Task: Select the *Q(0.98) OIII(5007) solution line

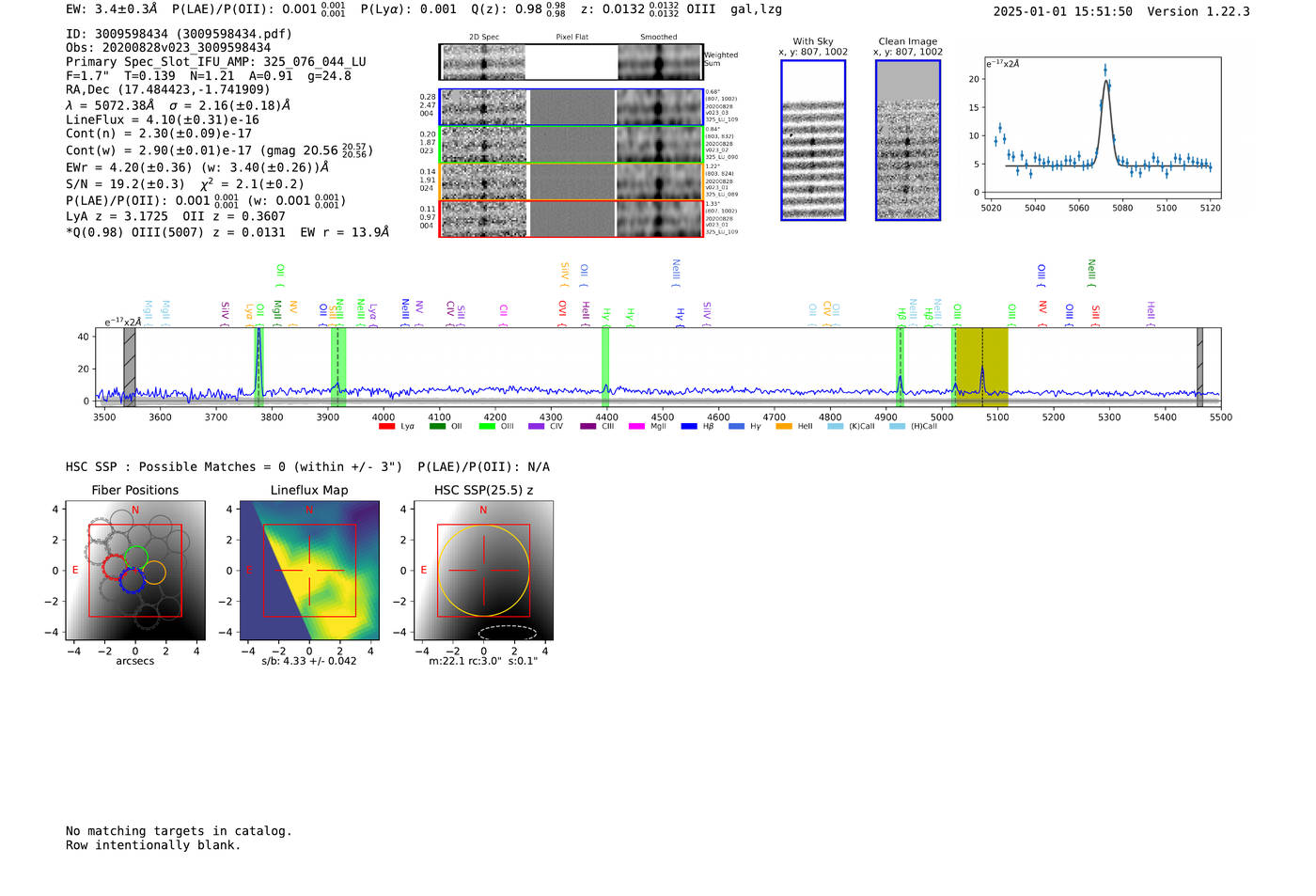Action: 227,232
